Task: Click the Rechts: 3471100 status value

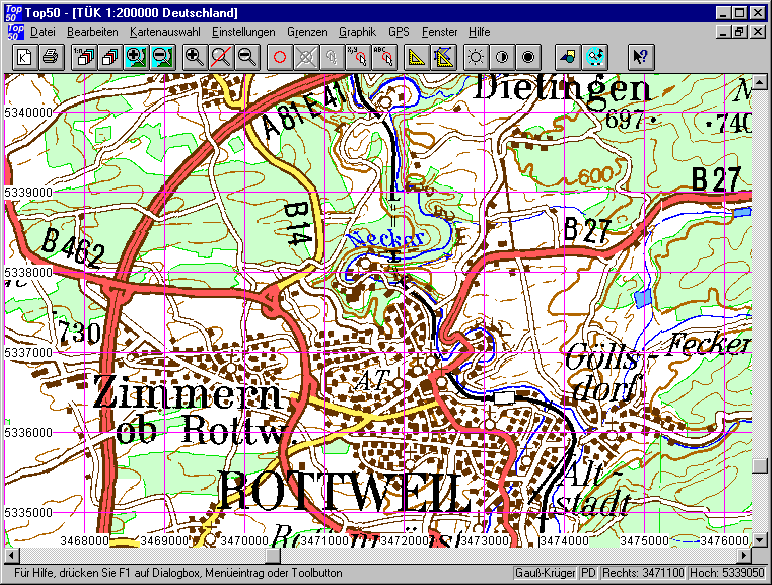Action: (x=643, y=573)
